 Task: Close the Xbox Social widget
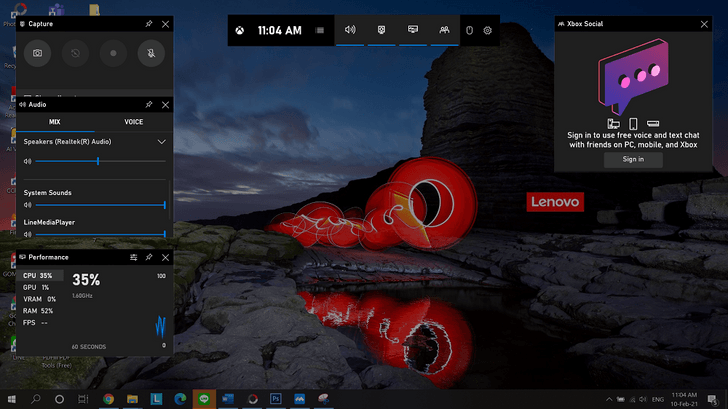point(704,24)
